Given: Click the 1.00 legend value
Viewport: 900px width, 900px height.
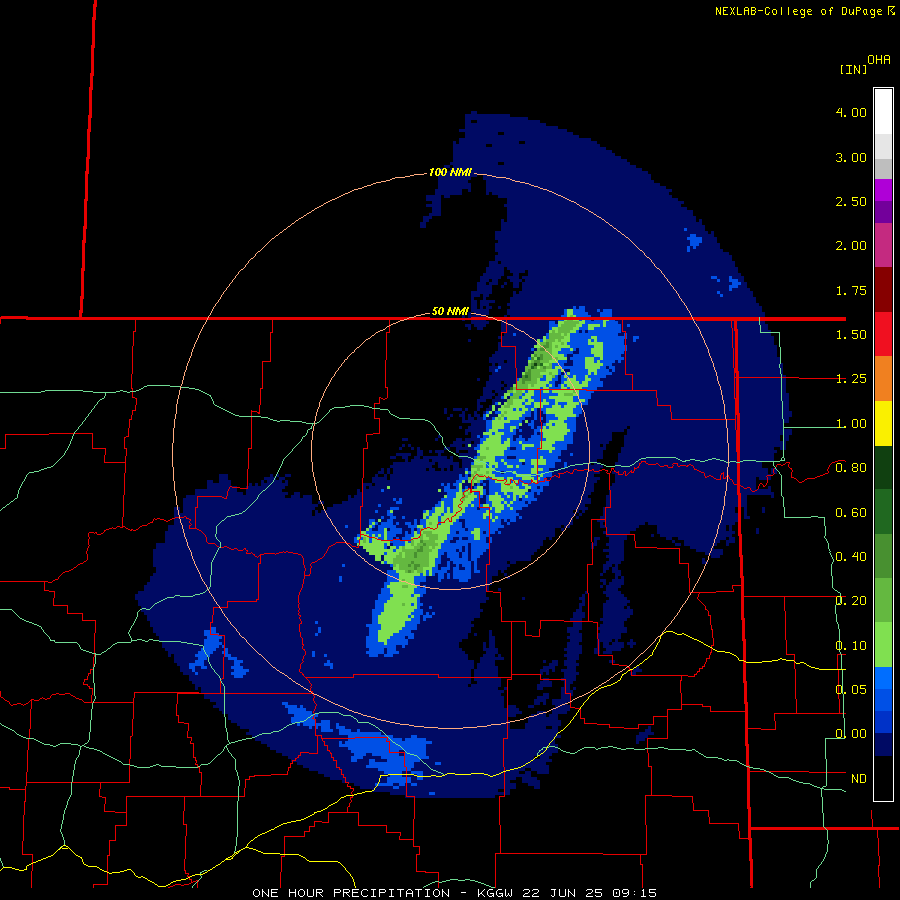Looking at the screenshot, I should click(851, 424).
